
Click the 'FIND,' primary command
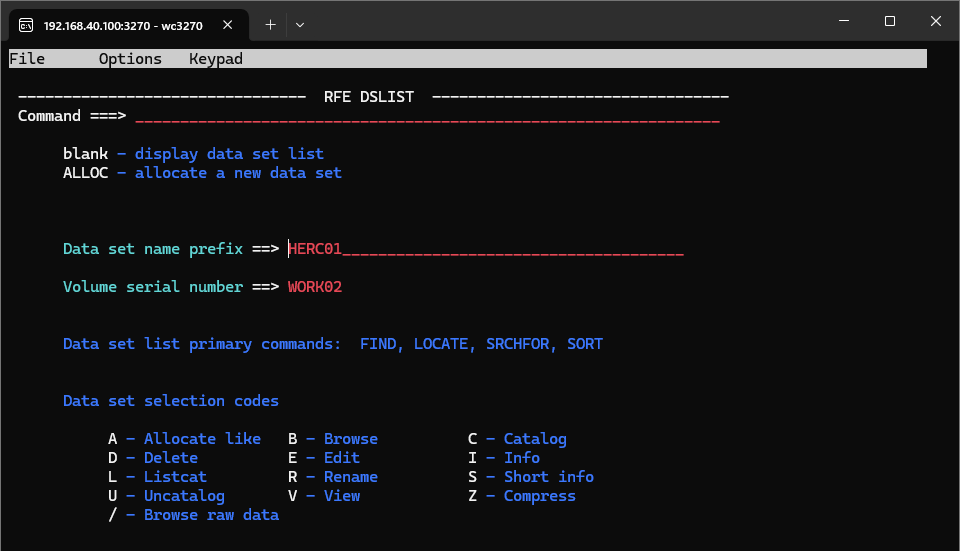point(381,344)
